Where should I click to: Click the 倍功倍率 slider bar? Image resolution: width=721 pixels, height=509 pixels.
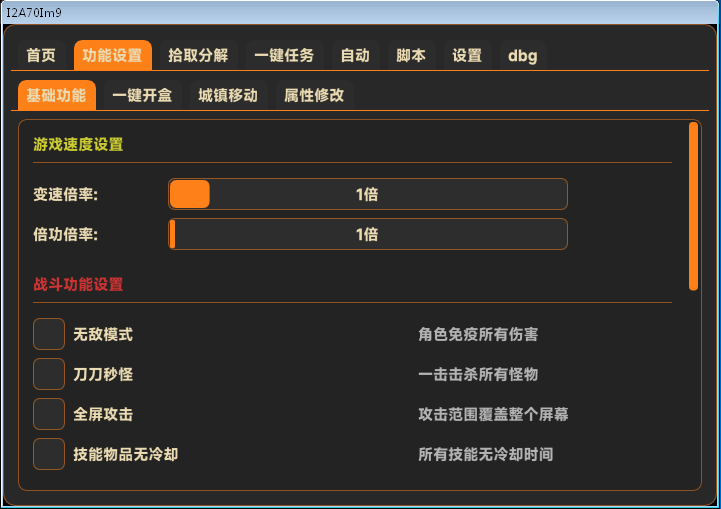[367, 234]
